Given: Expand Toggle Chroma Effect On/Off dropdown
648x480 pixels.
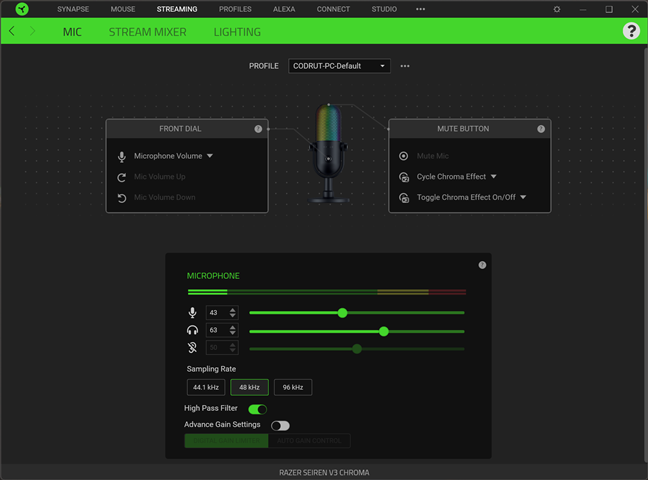Looking at the screenshot, I should coord(523,197).
